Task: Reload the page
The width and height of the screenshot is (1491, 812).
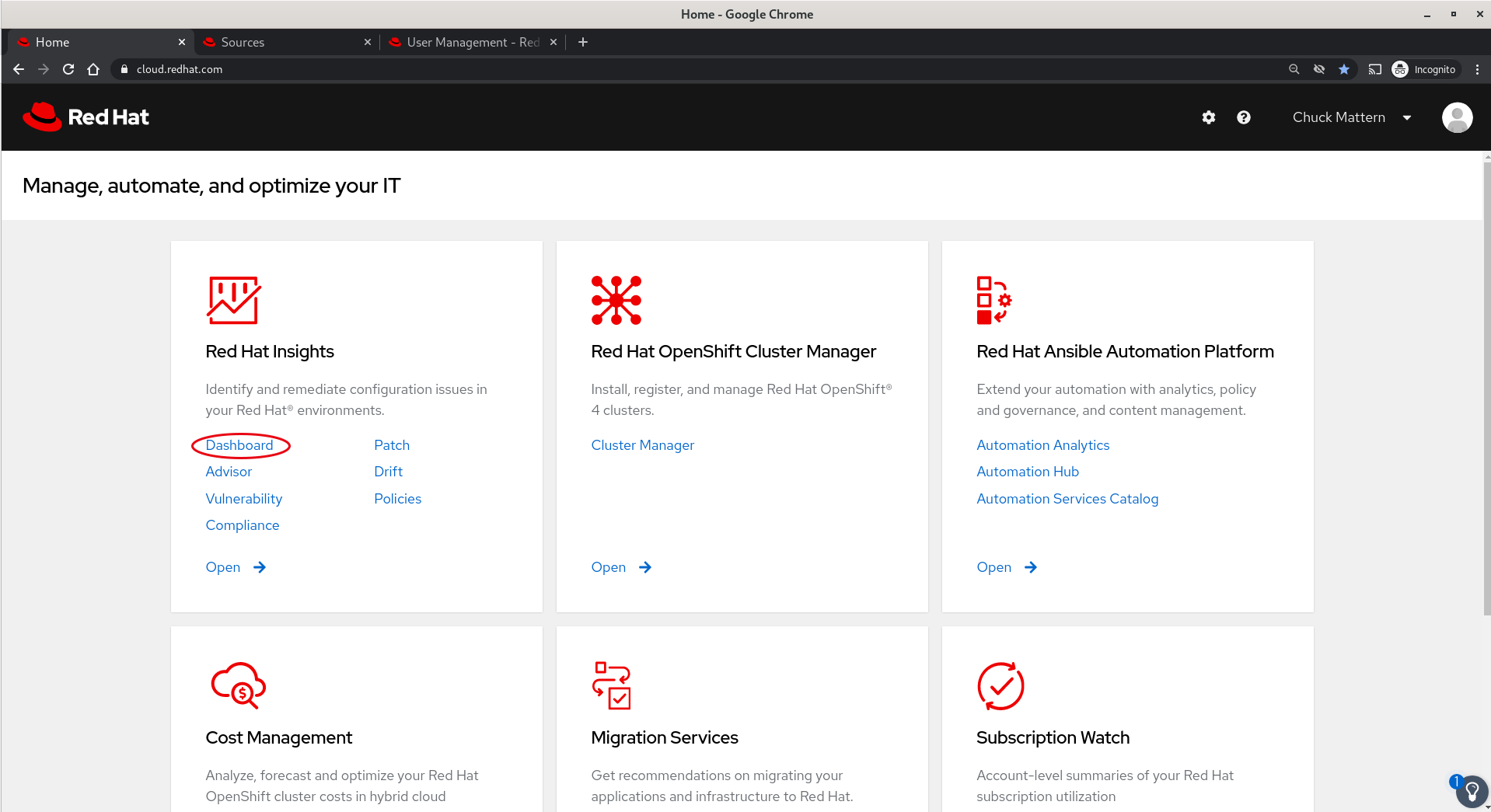Action: (x=68, y=69)
